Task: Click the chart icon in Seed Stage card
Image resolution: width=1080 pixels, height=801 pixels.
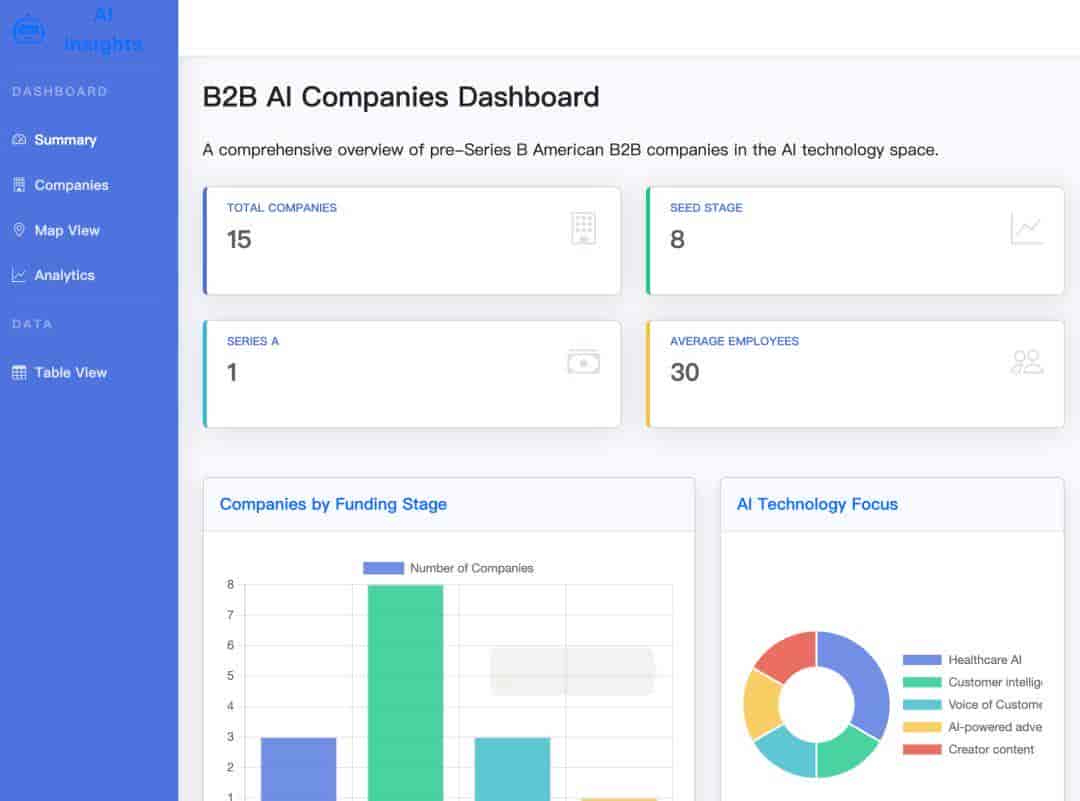Action: tap(1026, 228)
